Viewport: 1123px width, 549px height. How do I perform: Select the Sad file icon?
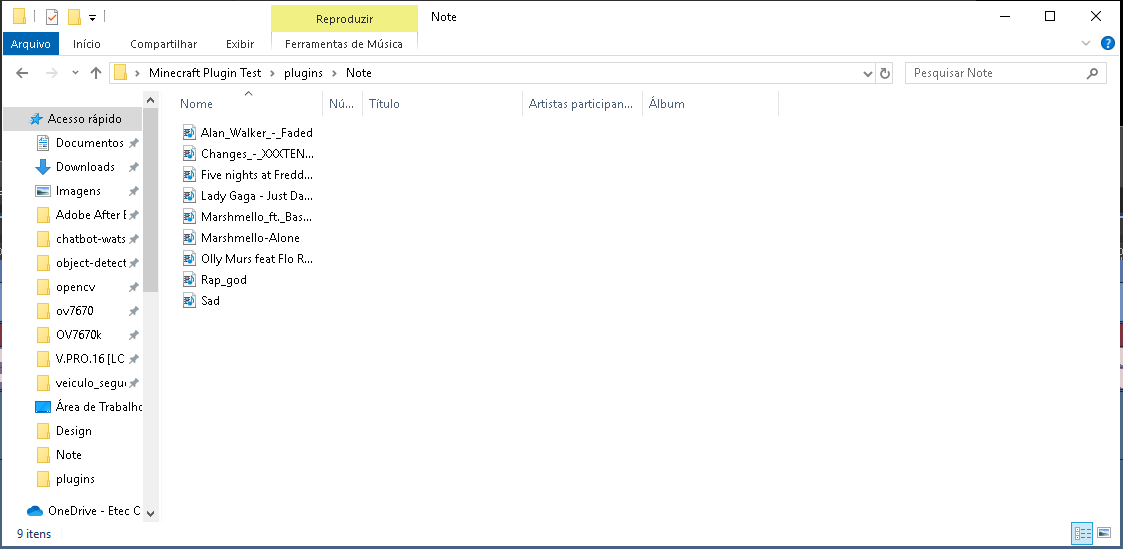click(x=189, y=301)
